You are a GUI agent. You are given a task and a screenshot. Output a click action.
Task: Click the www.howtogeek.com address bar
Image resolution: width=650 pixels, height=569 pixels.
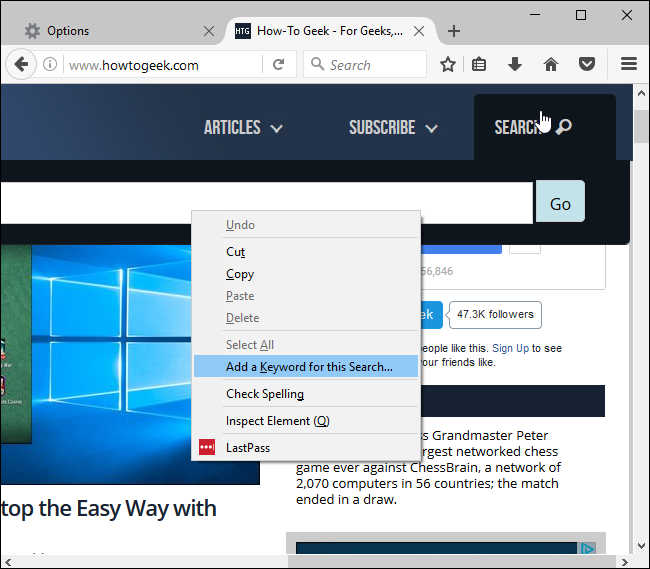coord(162,65)
